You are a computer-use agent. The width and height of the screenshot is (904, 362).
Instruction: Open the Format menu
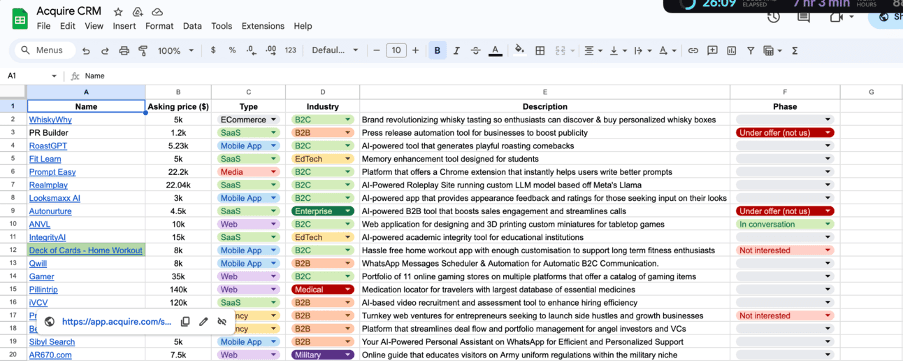pos(159,26)
